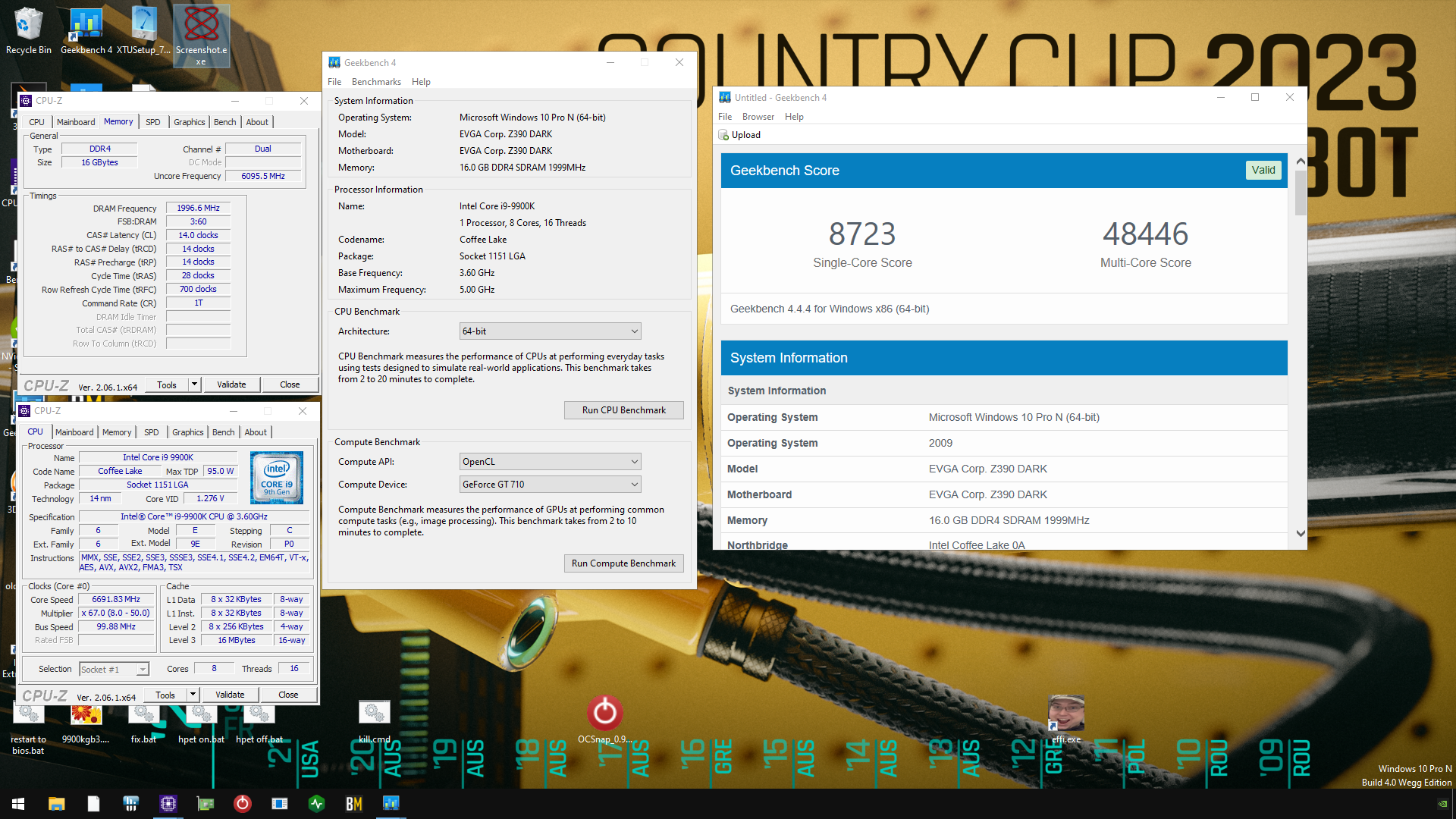Image resolution: width=1456 pixels, height=819 pixels.
Task: Click the Uncore Frequency 6095.5 MHz value
Action: point(263,176)
